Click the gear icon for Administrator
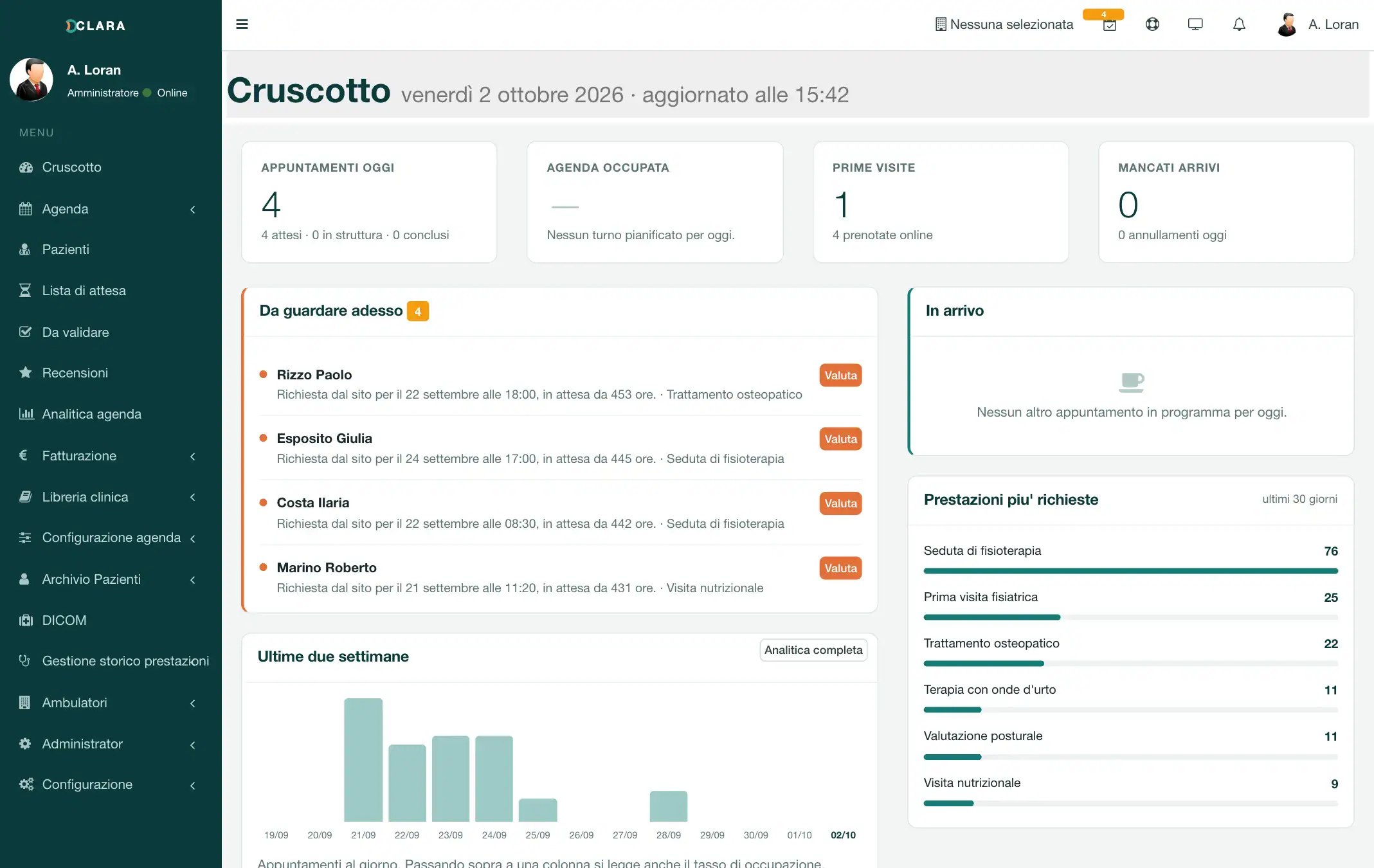 coord(25,743)
